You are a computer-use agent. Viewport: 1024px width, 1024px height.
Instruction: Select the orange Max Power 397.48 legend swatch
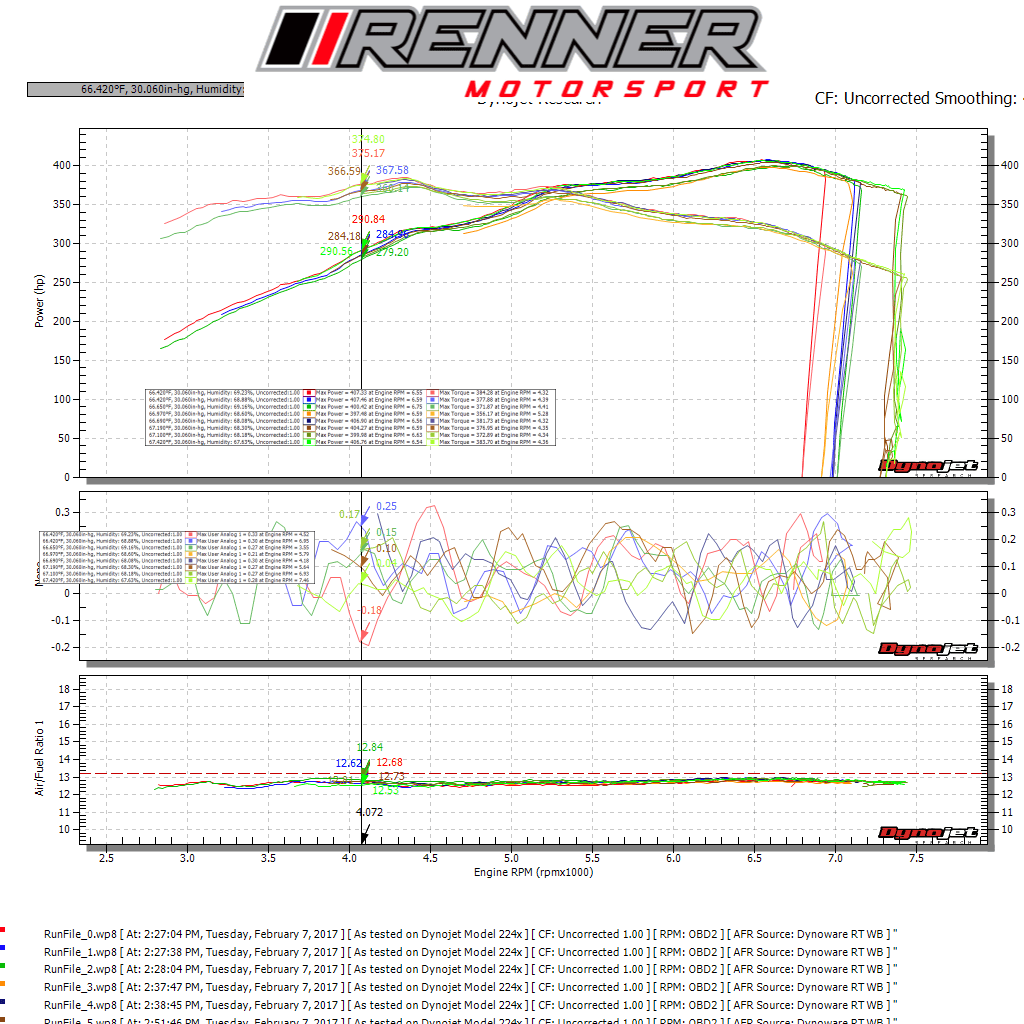(x=309, y=414)
